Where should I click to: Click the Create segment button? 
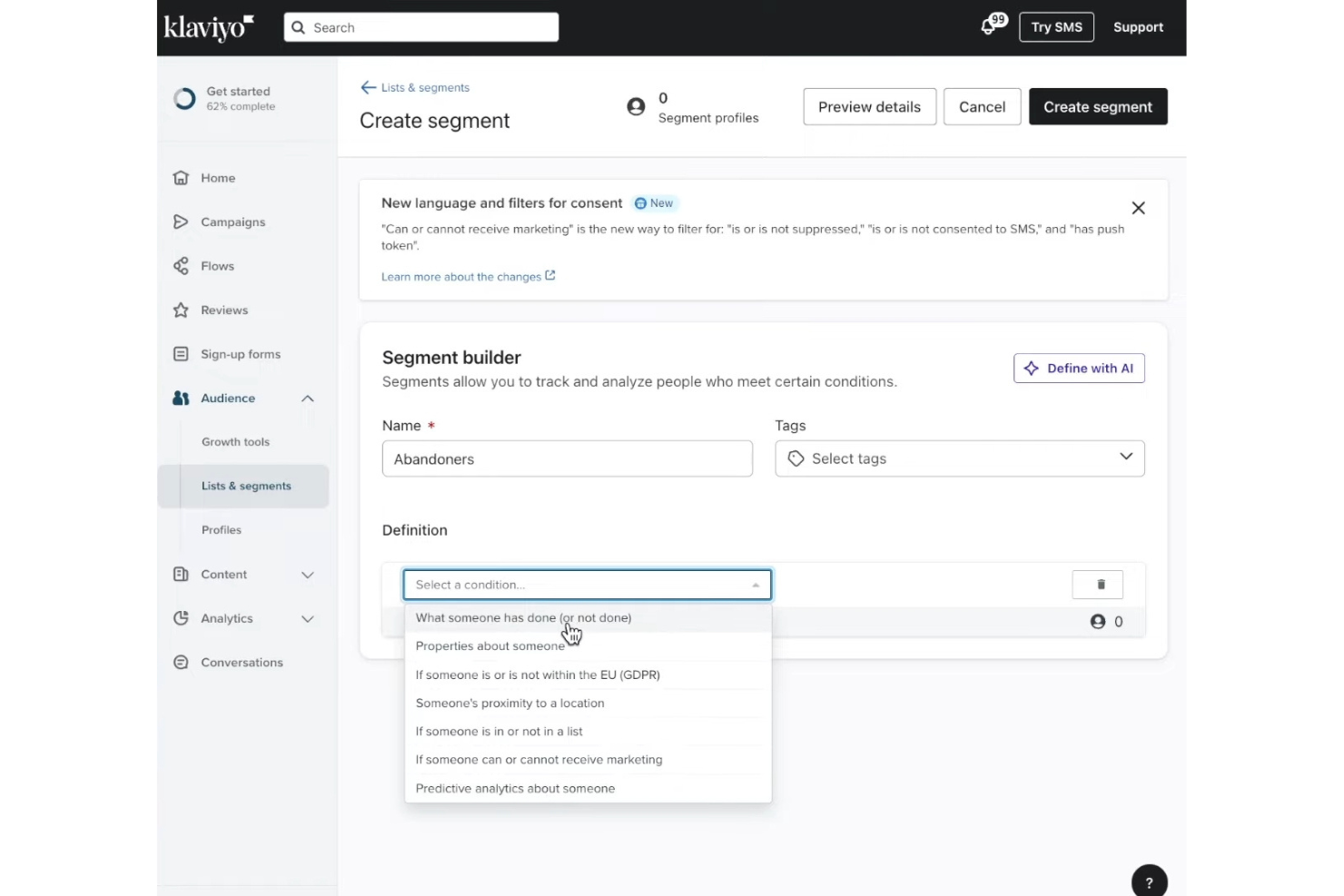pyautogui.click(x=1098, y=106)
